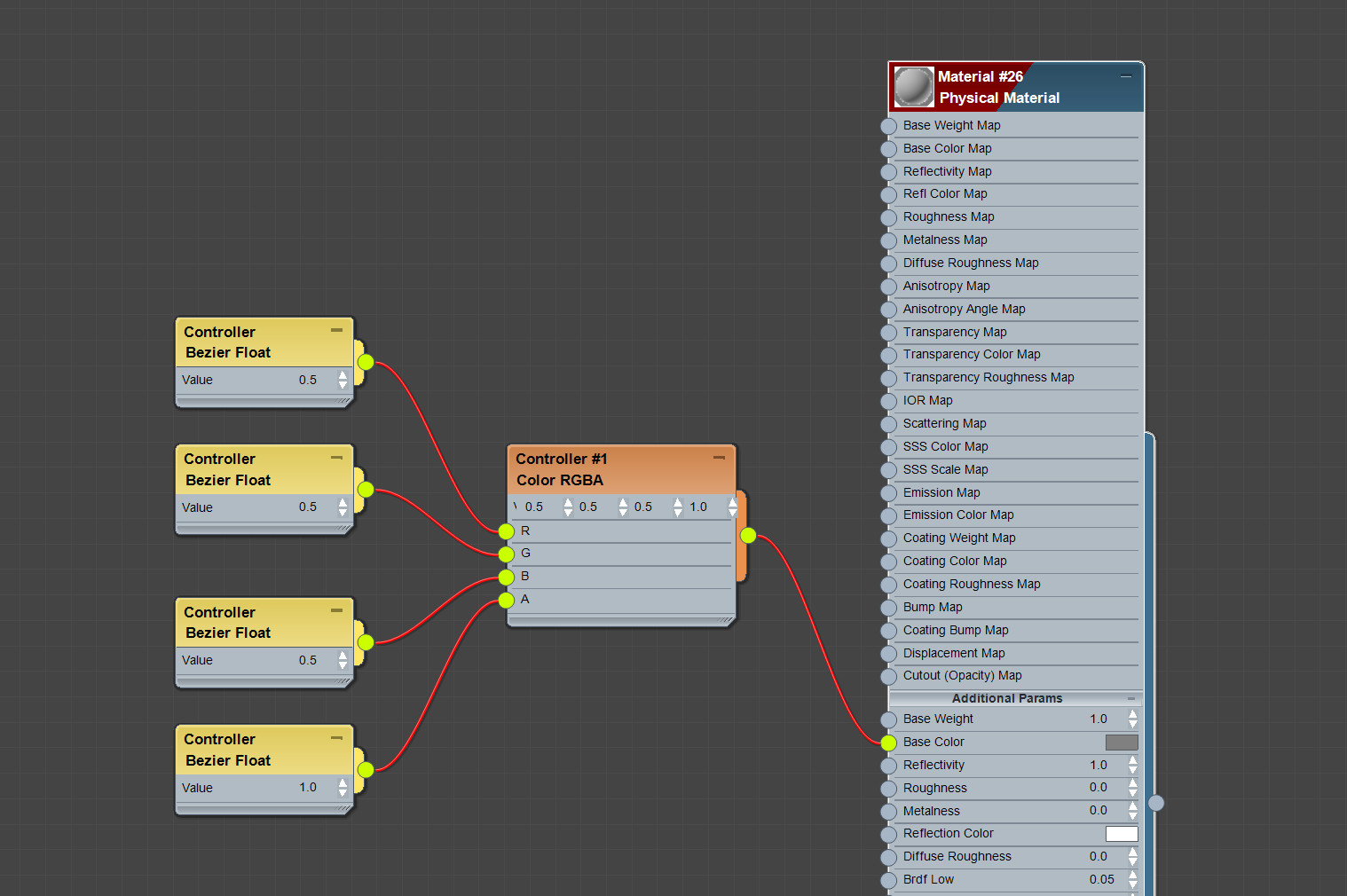Screen dimensions: 1347x896
Task: Click the Transparency Roughness Map input socket
Action: click(x=889, y=378)
